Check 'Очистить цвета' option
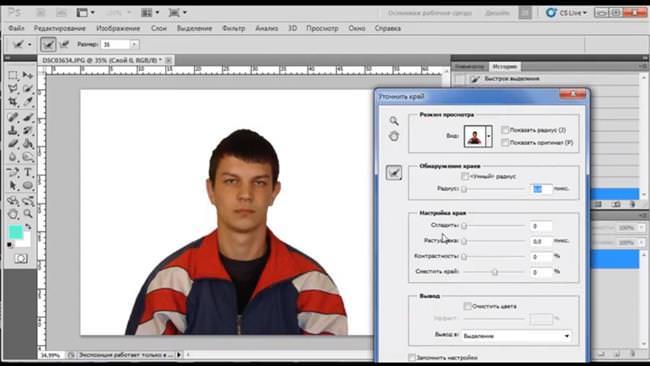 pyautogui.click(x=467, y=306)
